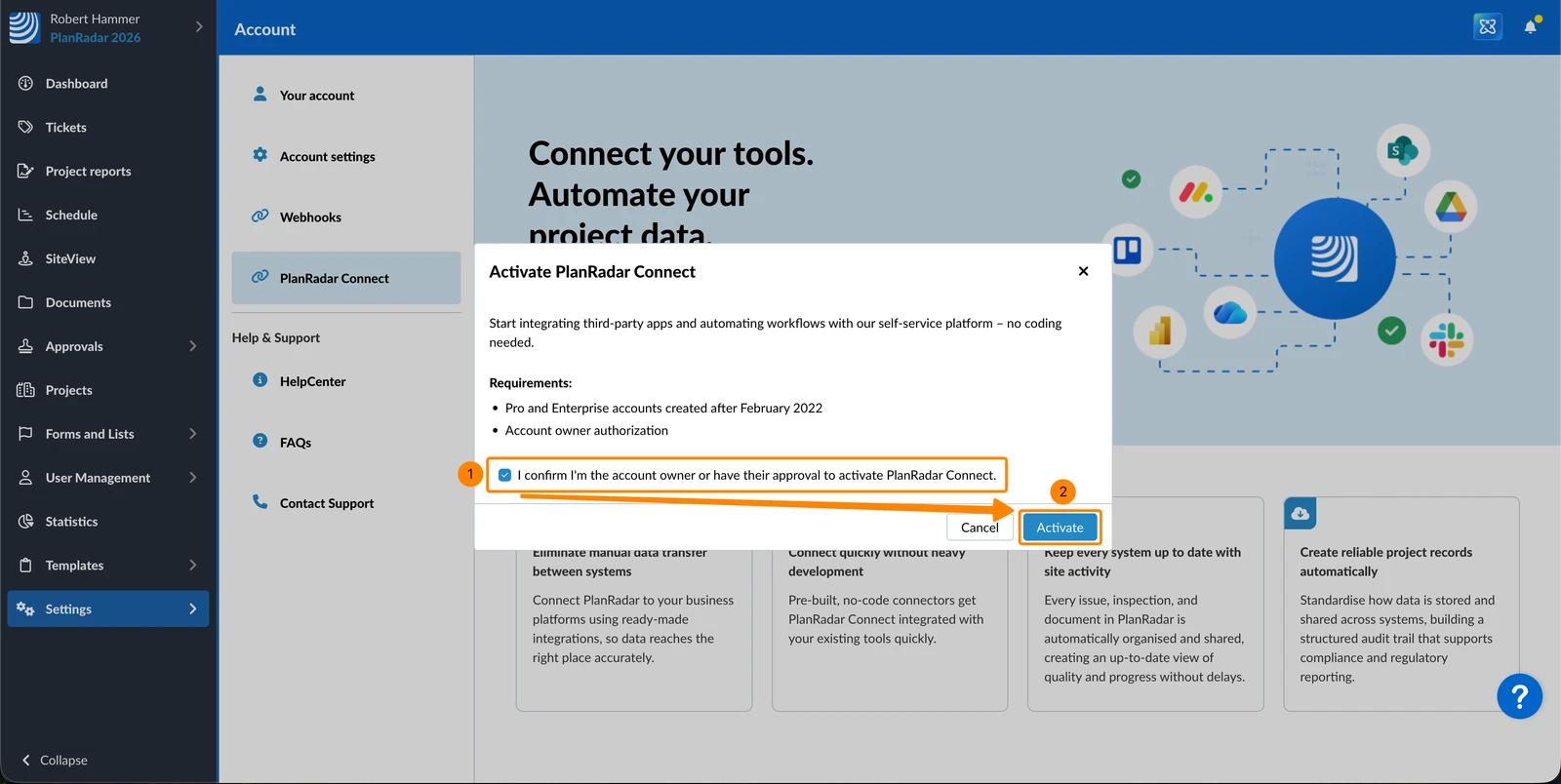Click the connect icon in top bar
The width and height of the screenshot is (1561, 784).
(x=1487, y=27)
